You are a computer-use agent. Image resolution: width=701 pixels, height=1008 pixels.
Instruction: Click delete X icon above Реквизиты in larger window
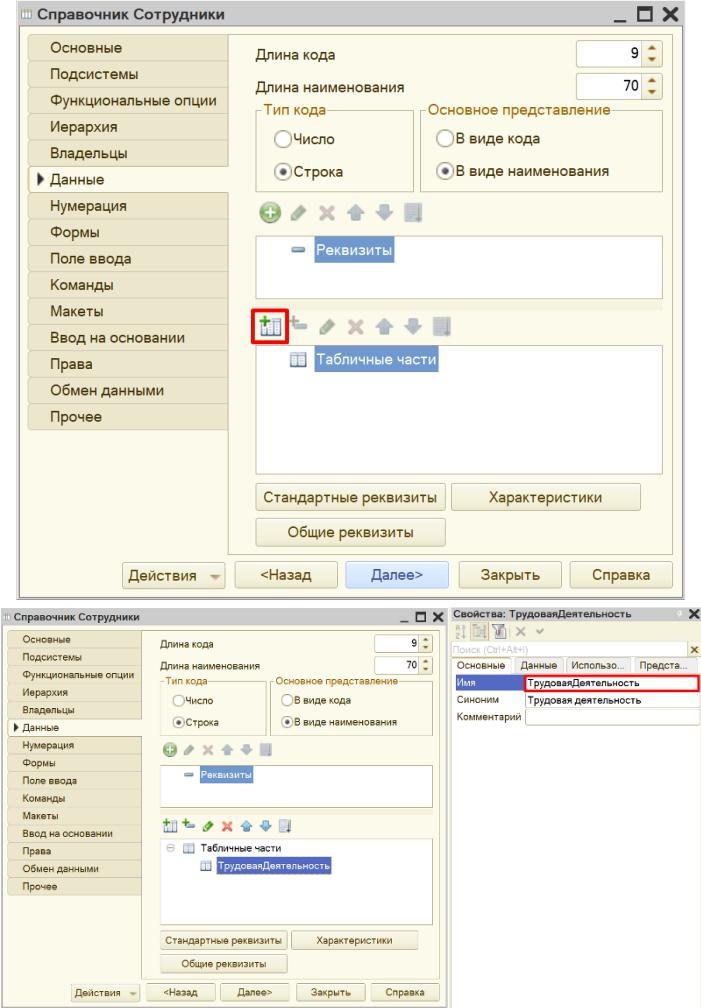tap(327, 213)
